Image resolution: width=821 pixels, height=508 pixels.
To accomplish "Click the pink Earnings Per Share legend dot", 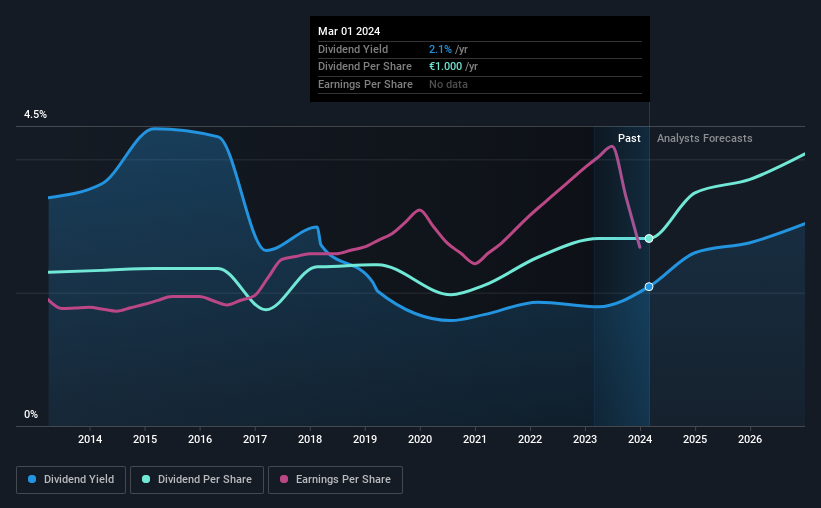I will click(284, 479).
